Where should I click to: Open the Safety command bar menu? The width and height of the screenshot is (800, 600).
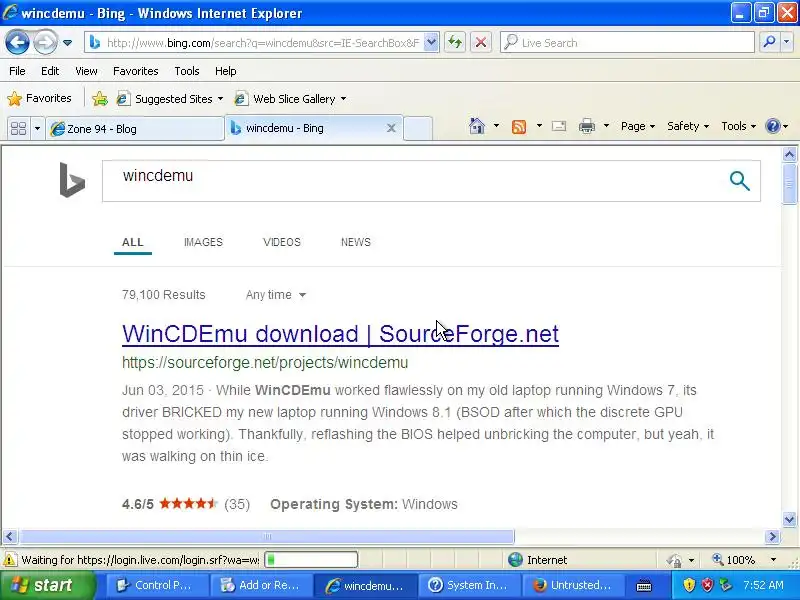[x=688, y=126]
